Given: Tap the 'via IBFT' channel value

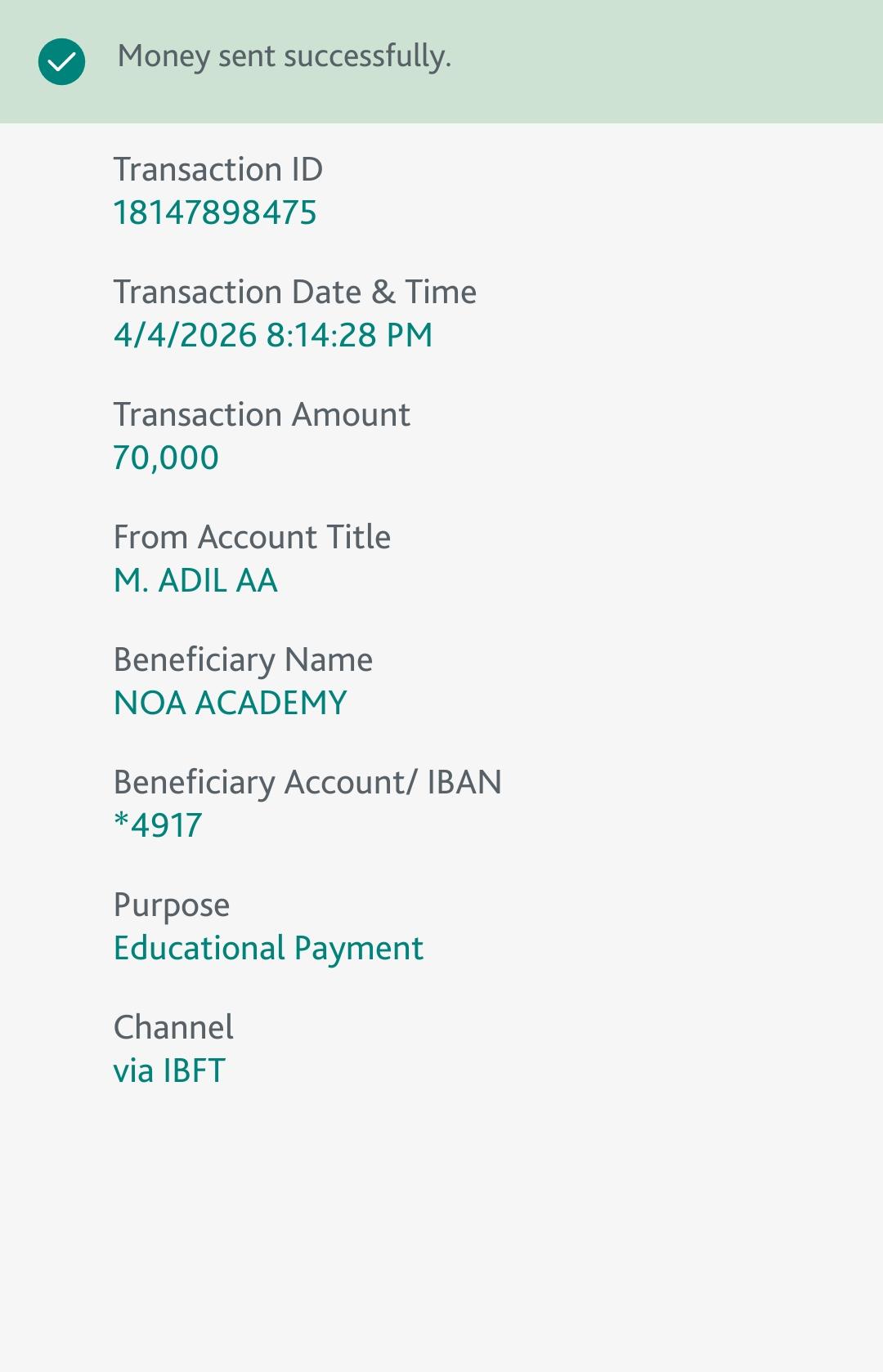Looking at the screenshot, I should click(169, 1070).
